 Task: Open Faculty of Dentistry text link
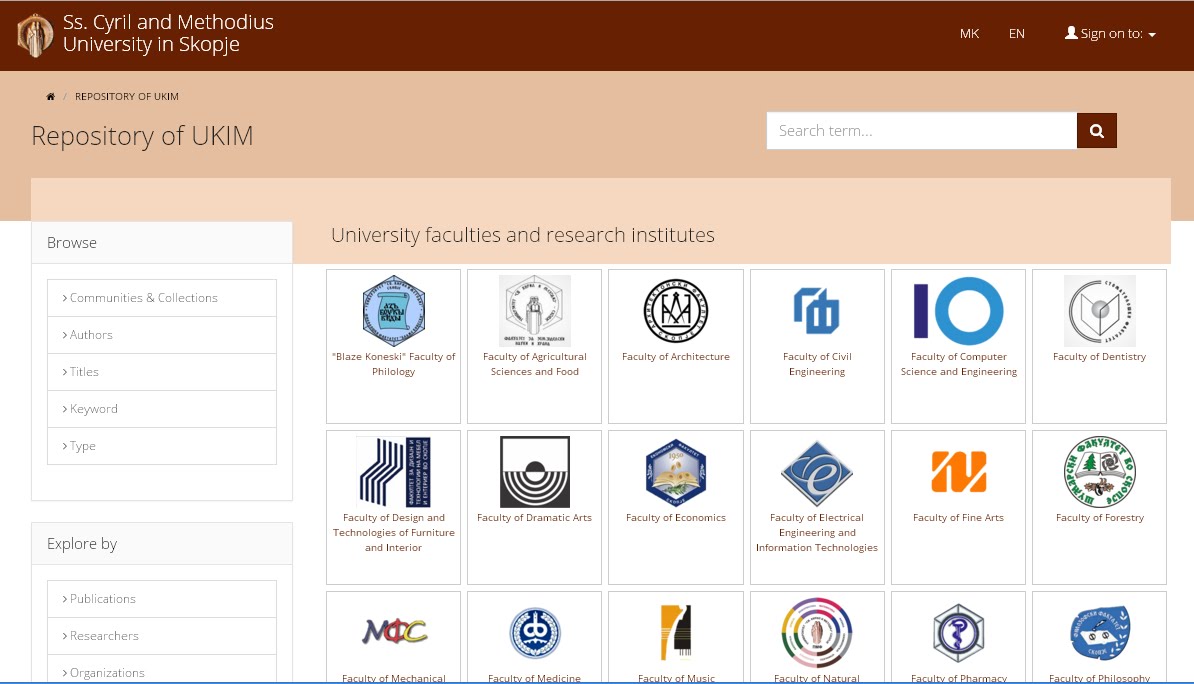point(1100,356)
